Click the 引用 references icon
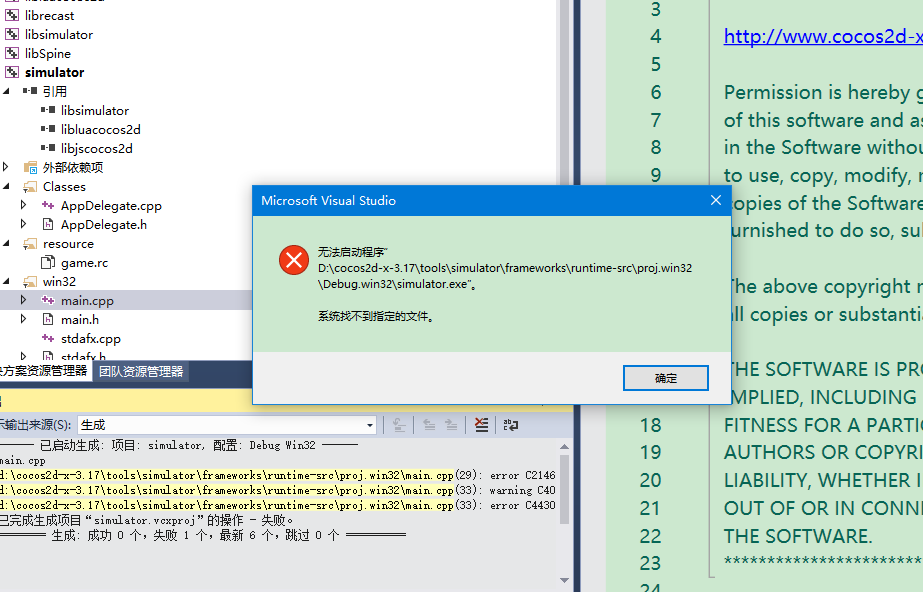Screen dimensions: 923x592 30,91
